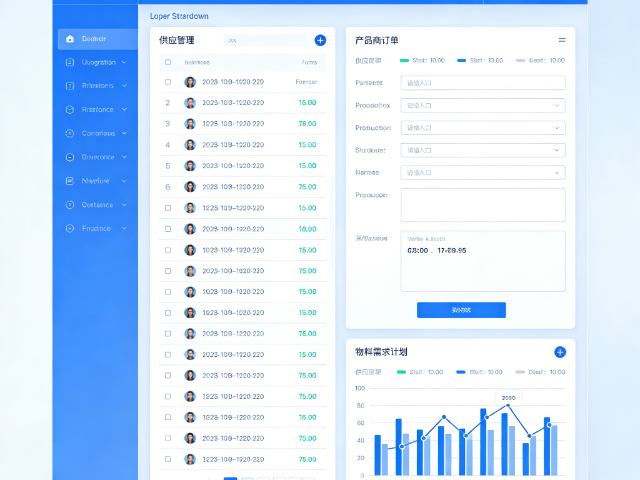640x480 pixels.
Task: Check the 1223-109-1220-220 row checkbox
Action: (168, 208)
